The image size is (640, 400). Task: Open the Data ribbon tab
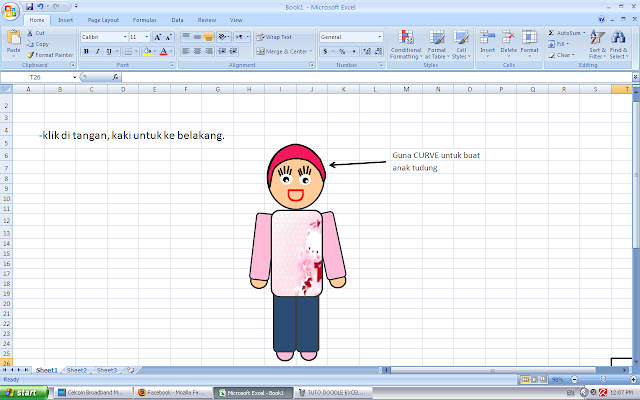click(177, 20)
